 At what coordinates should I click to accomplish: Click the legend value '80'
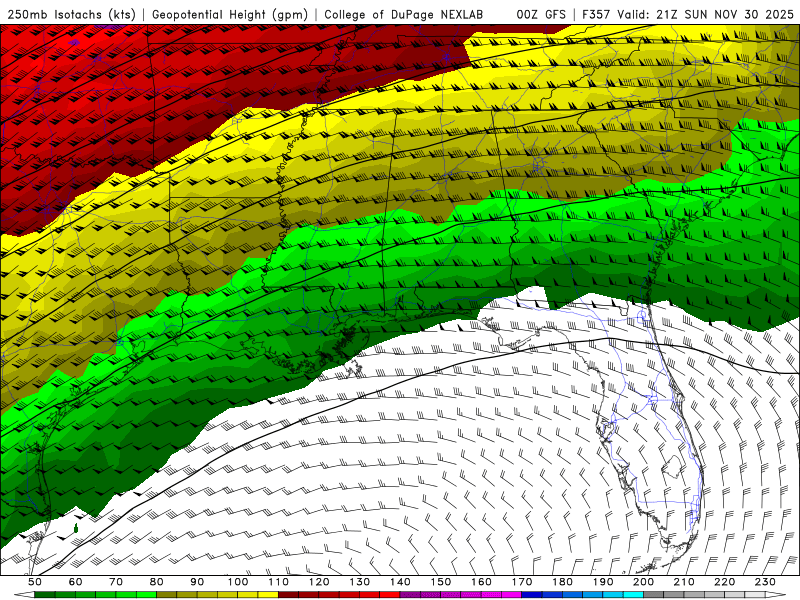click(x=157, y=582)
